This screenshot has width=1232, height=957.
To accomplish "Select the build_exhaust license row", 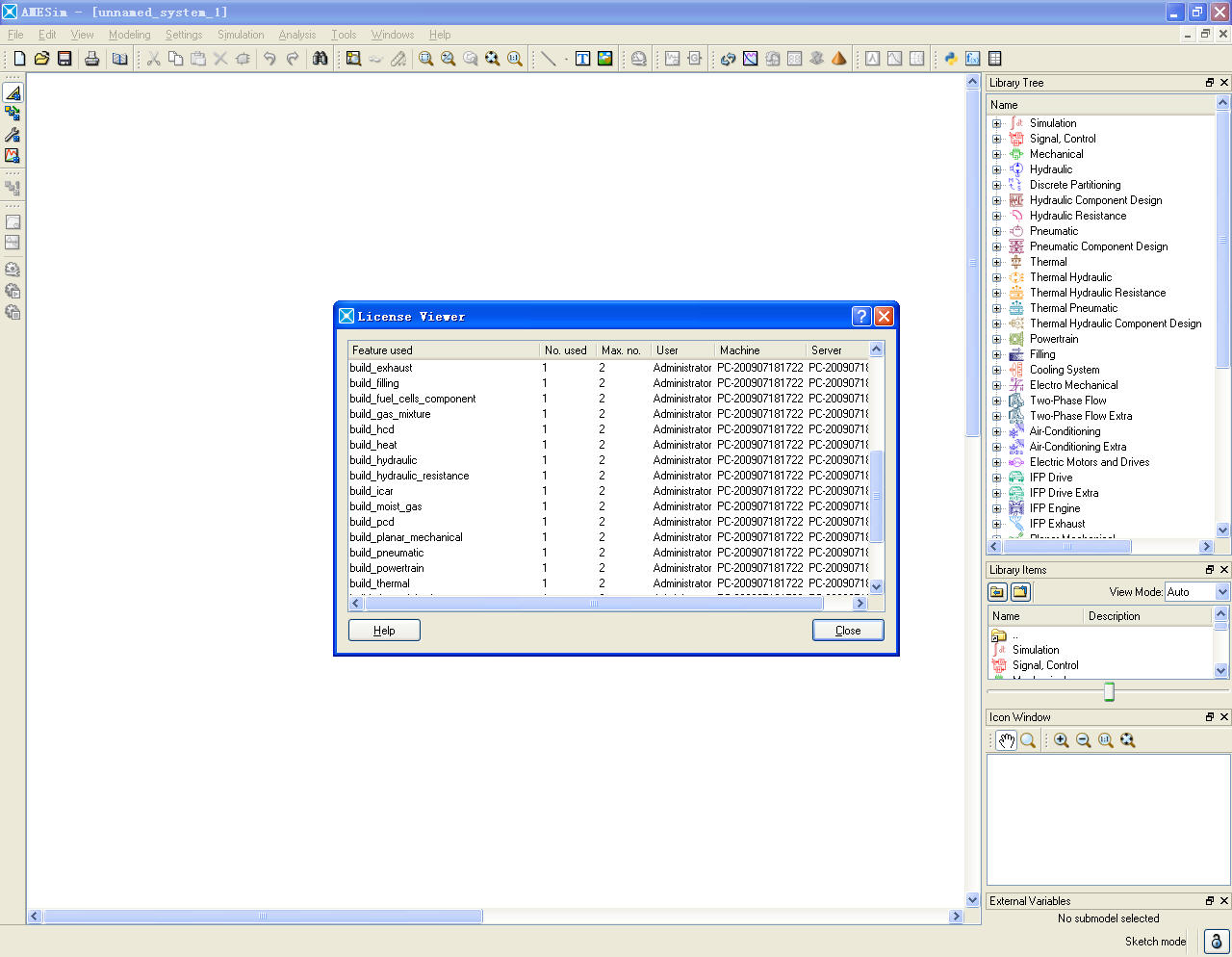I will click(608, 368).
